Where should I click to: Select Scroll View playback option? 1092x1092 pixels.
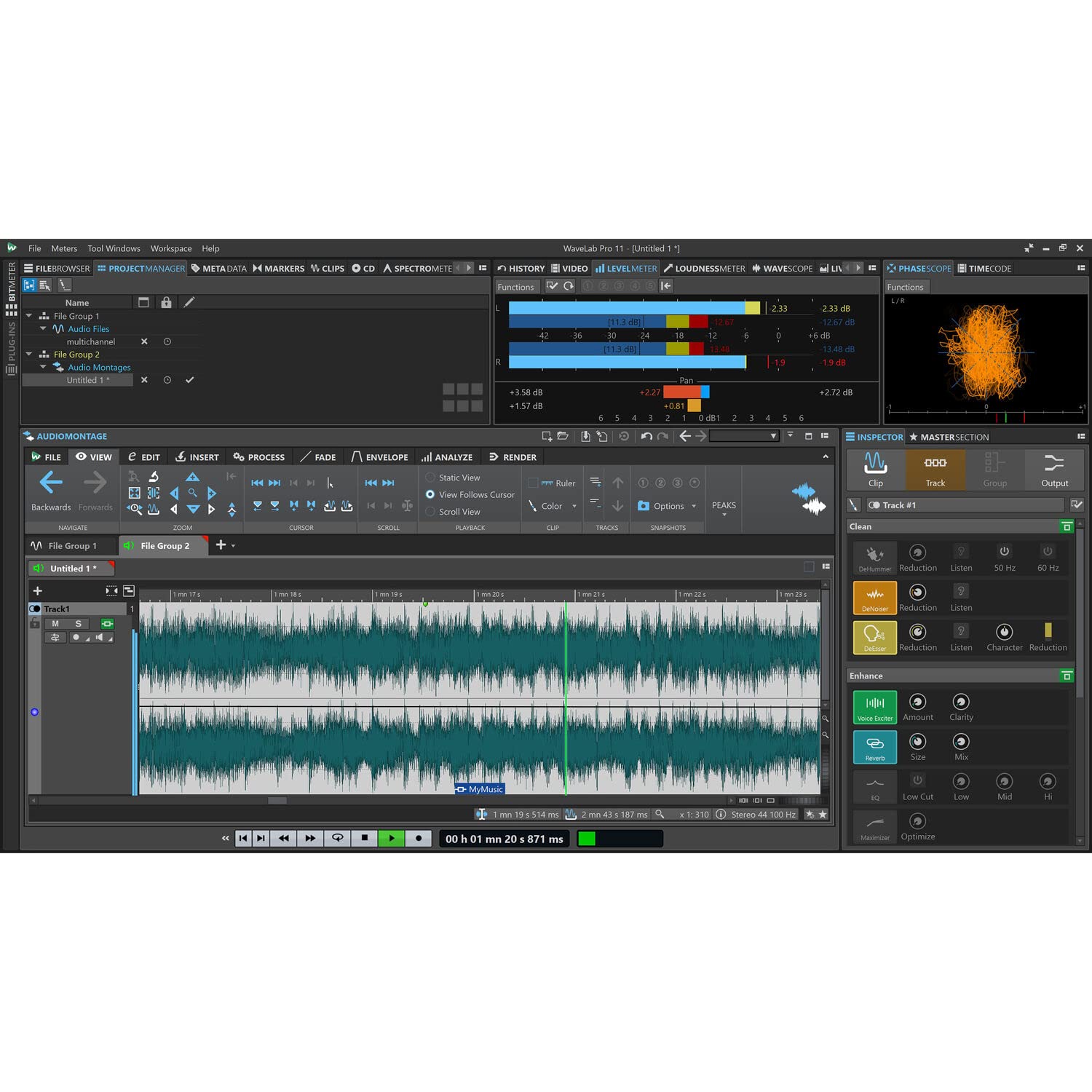tap(430, 512)
